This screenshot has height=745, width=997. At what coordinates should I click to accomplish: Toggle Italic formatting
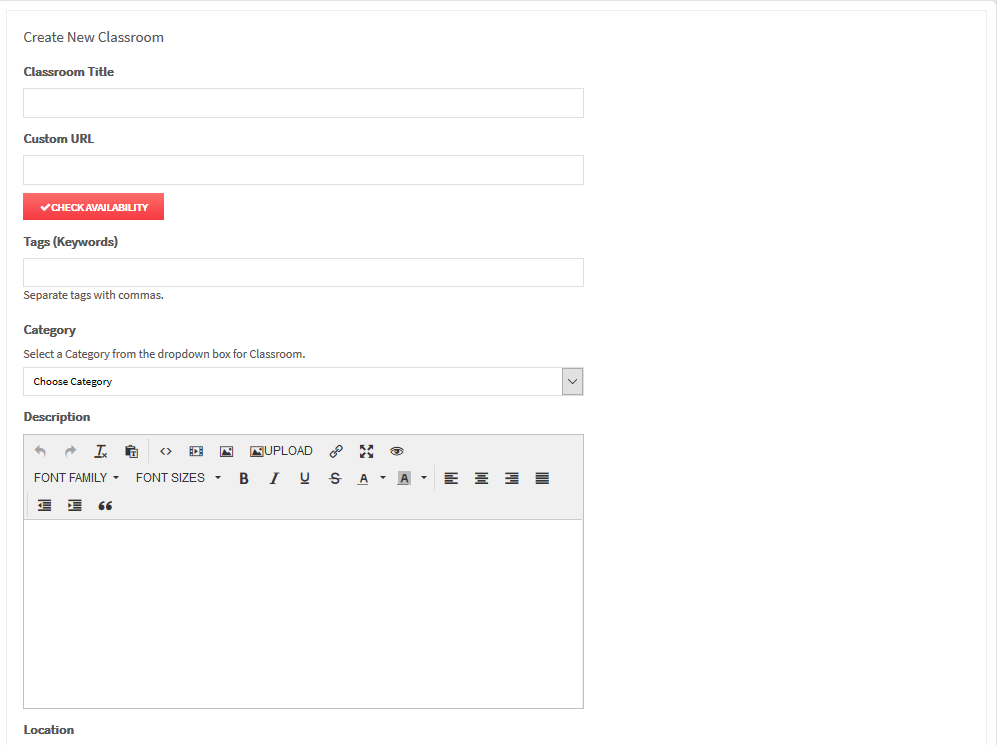click(x=274, y=478)
